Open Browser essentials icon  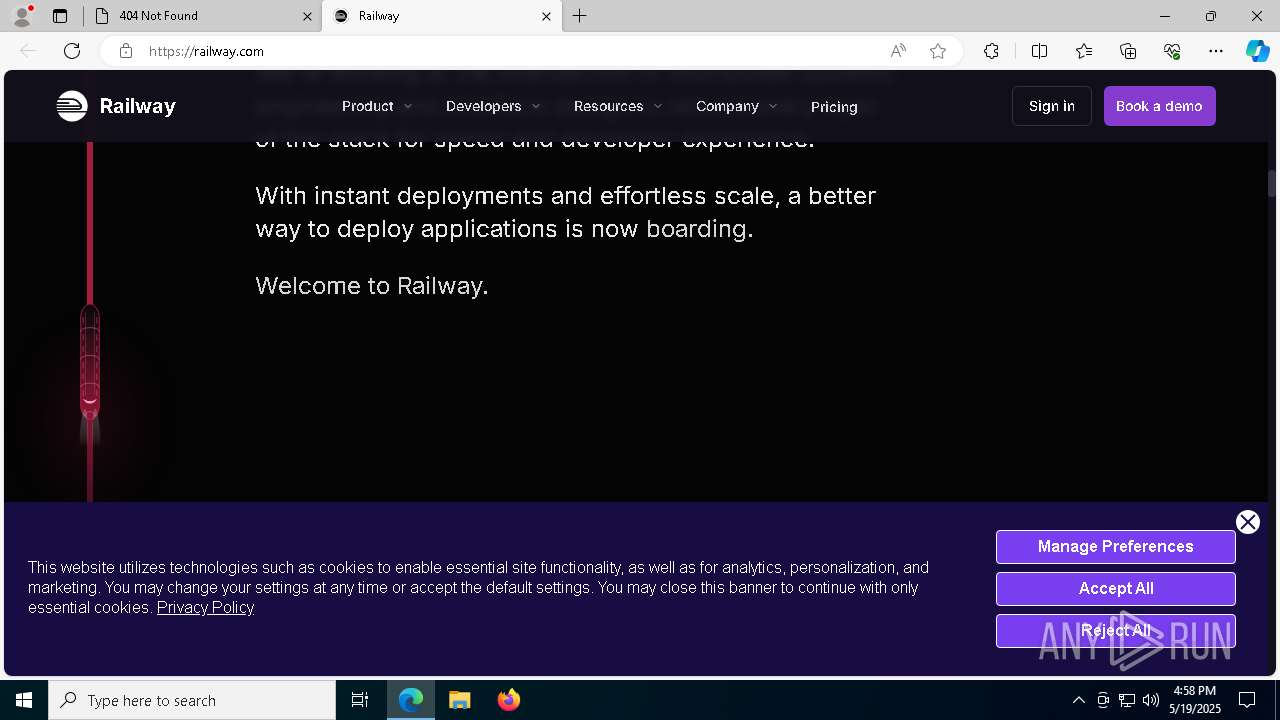click(x=1172, y=51)
